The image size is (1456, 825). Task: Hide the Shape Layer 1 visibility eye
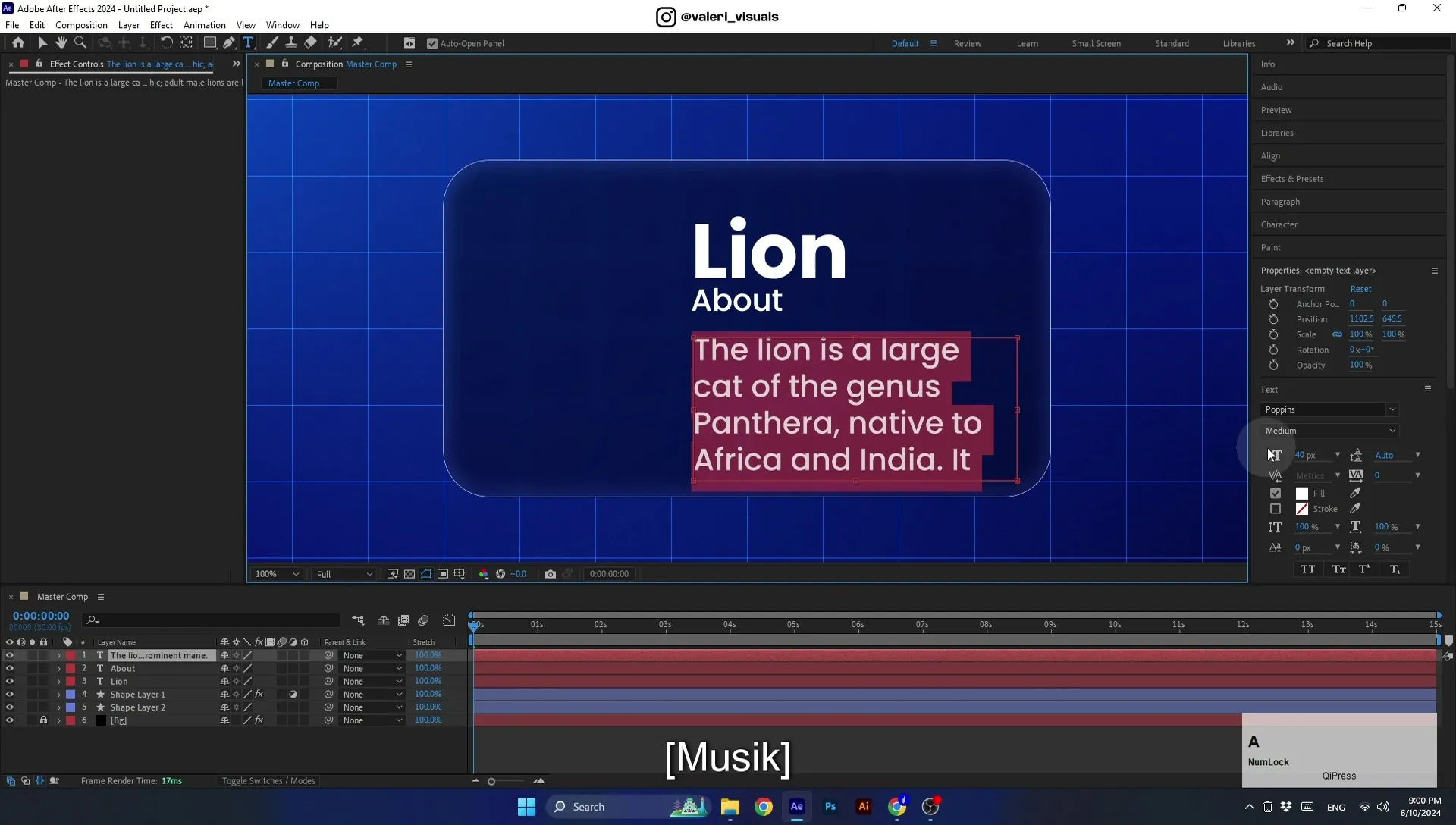point(10,695)
